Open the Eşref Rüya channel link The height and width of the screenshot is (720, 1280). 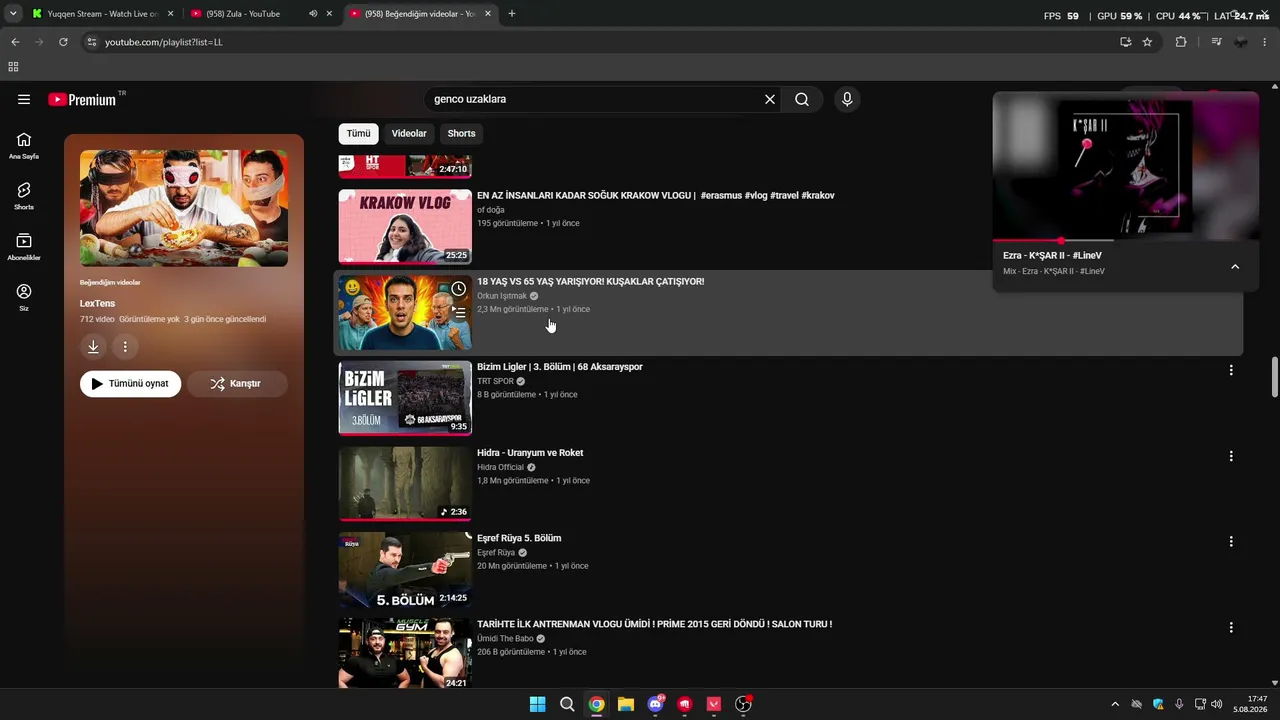click(496, 552)
